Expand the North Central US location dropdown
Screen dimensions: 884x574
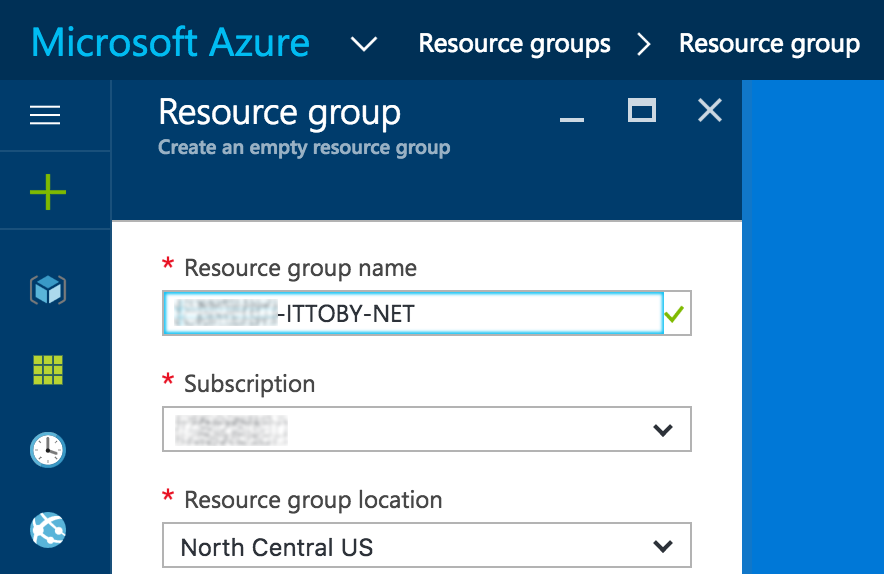[x=662, y=547]
